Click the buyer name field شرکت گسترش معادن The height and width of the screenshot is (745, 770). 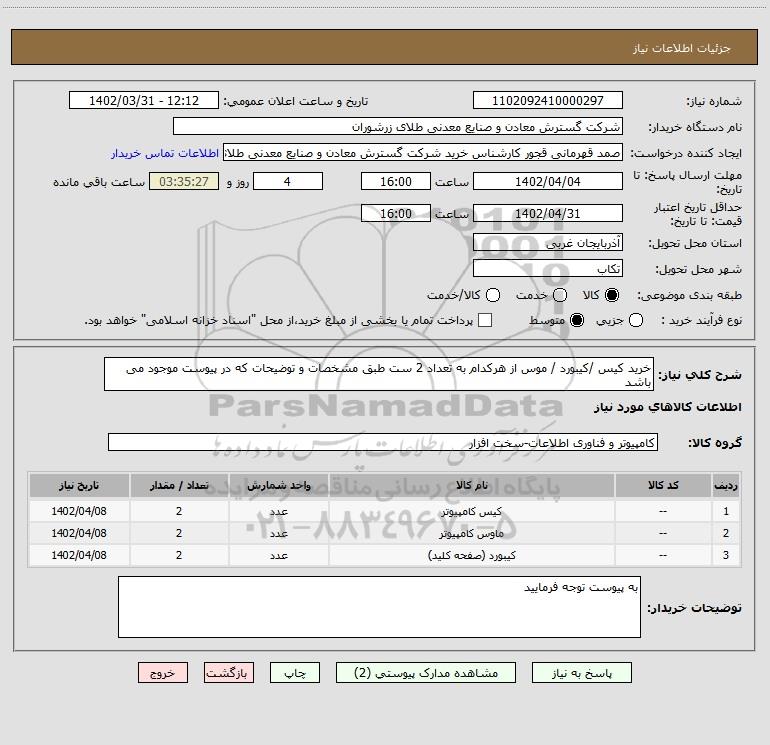398,127
